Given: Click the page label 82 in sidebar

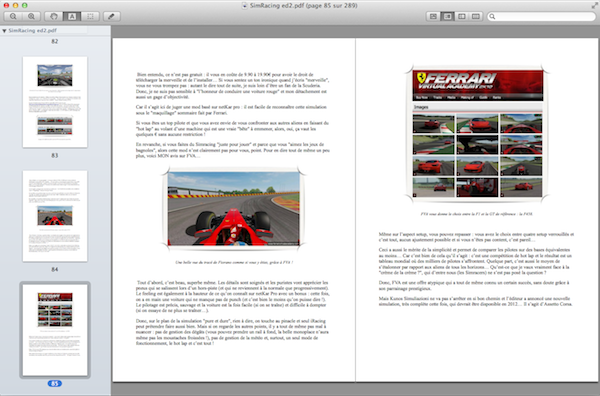Looking at the screenshot, I should [x=55, y=41].
